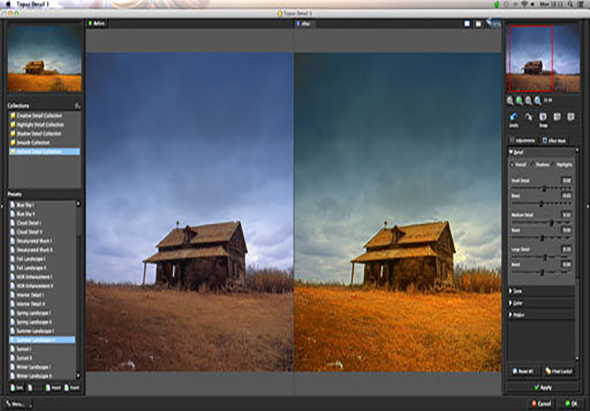Click Smooth Collection folder icon
This screenshot has width=590, height=411.
click(13, 143)
